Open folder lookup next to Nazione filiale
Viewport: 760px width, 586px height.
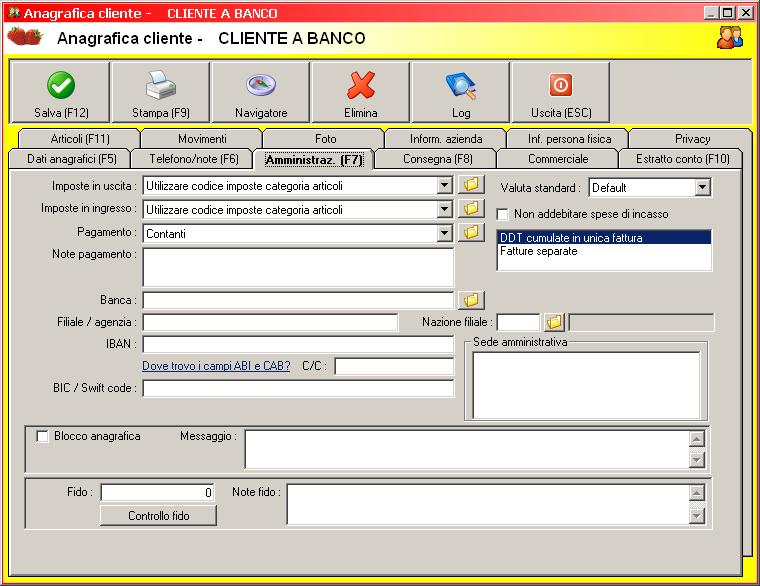554,322
